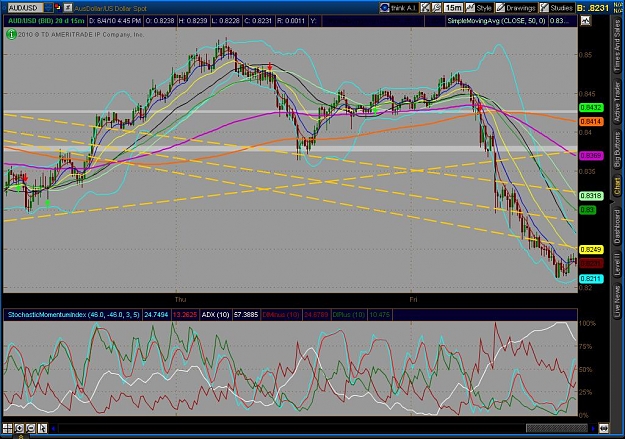Click the 0.8318 light green price label

(591, 196)
